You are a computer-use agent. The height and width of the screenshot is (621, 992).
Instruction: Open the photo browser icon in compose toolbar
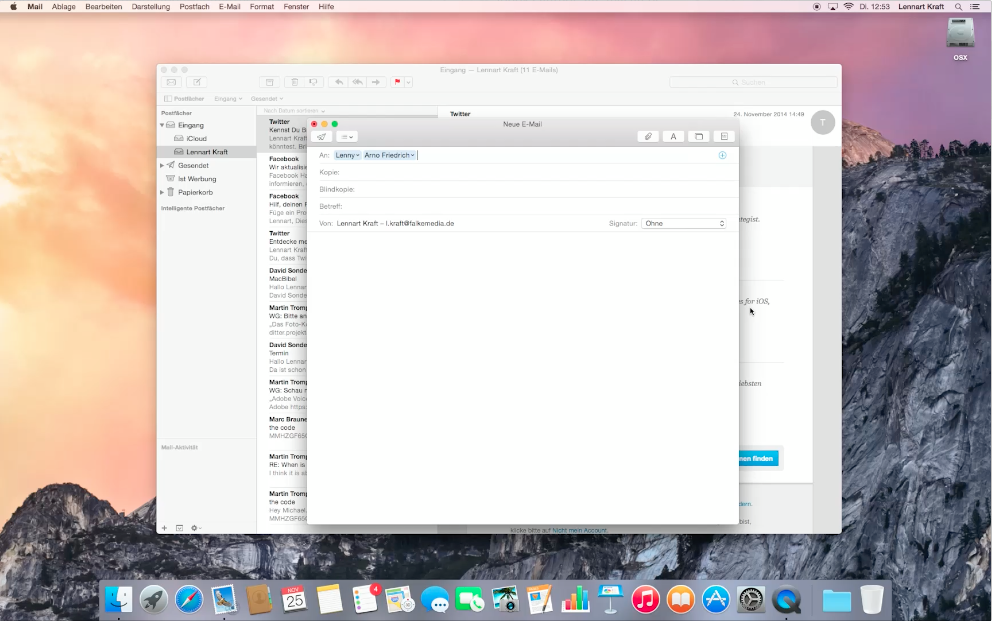pyautogui.click(x=698, y=137)
